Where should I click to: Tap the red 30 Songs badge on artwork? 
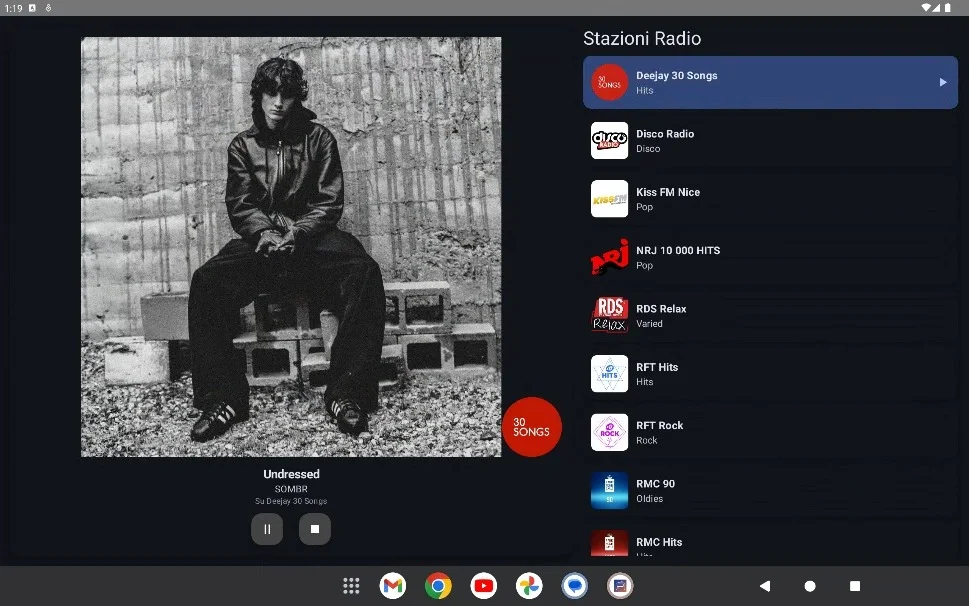[x=531, y=427]
